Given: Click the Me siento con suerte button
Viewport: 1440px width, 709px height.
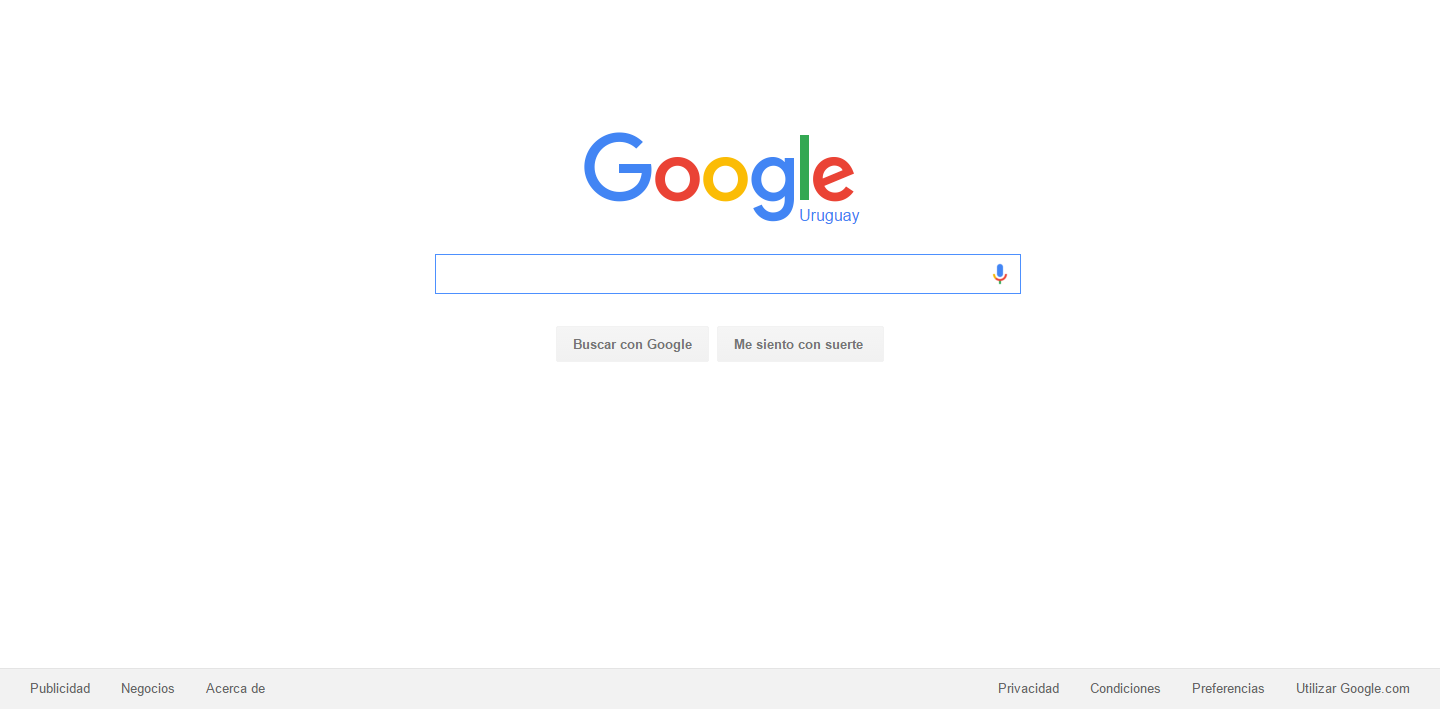Looking at the screenshot, I should pos(800,344).
